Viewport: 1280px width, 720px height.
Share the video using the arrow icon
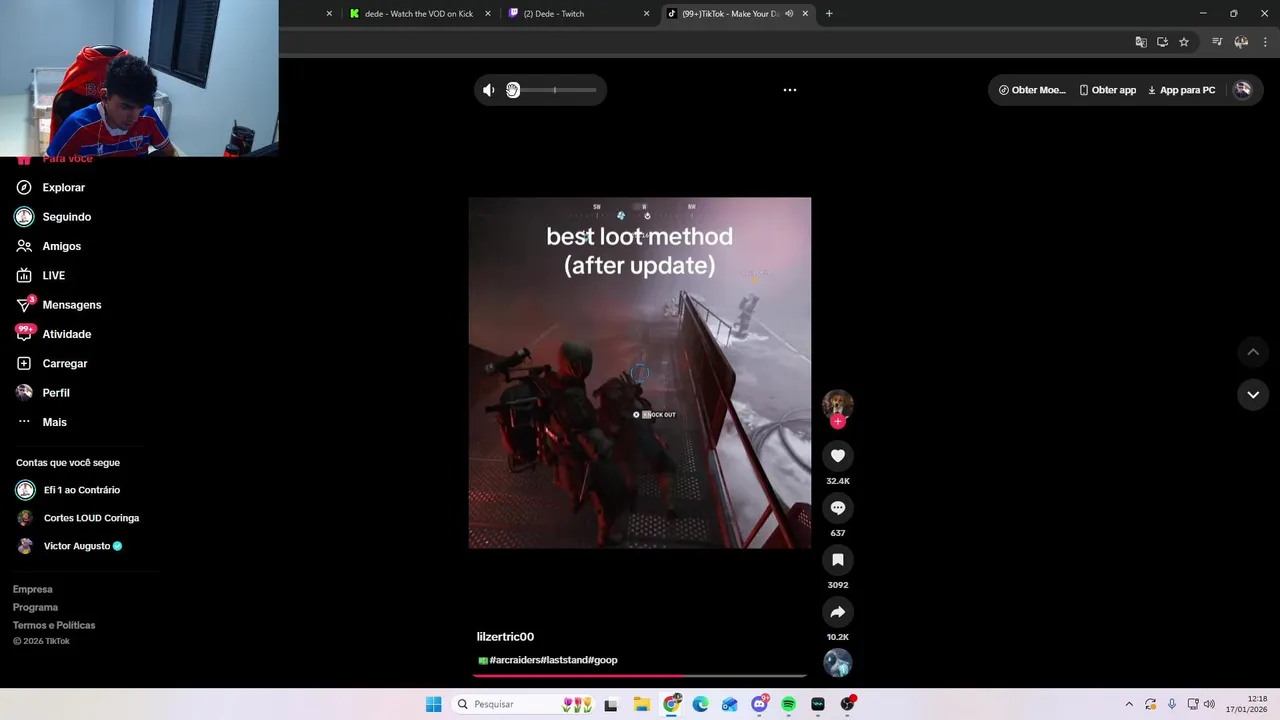838,612
